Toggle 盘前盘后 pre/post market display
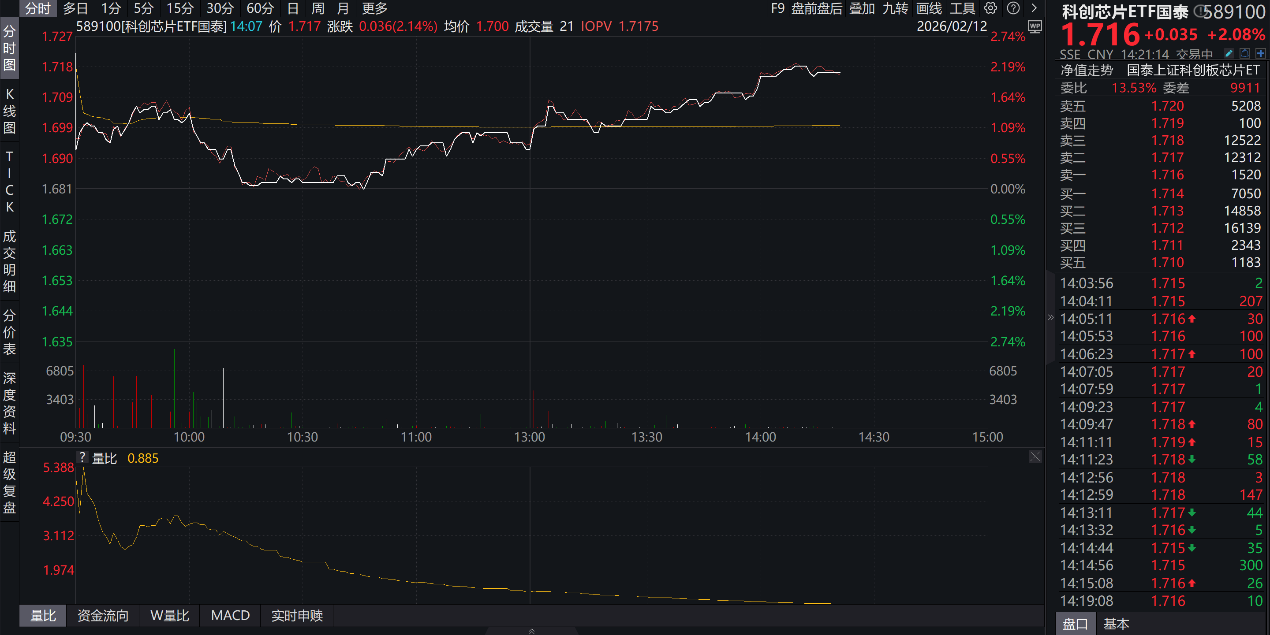Viewport: 1270px width, 635px height. click(x=816, y=8)
